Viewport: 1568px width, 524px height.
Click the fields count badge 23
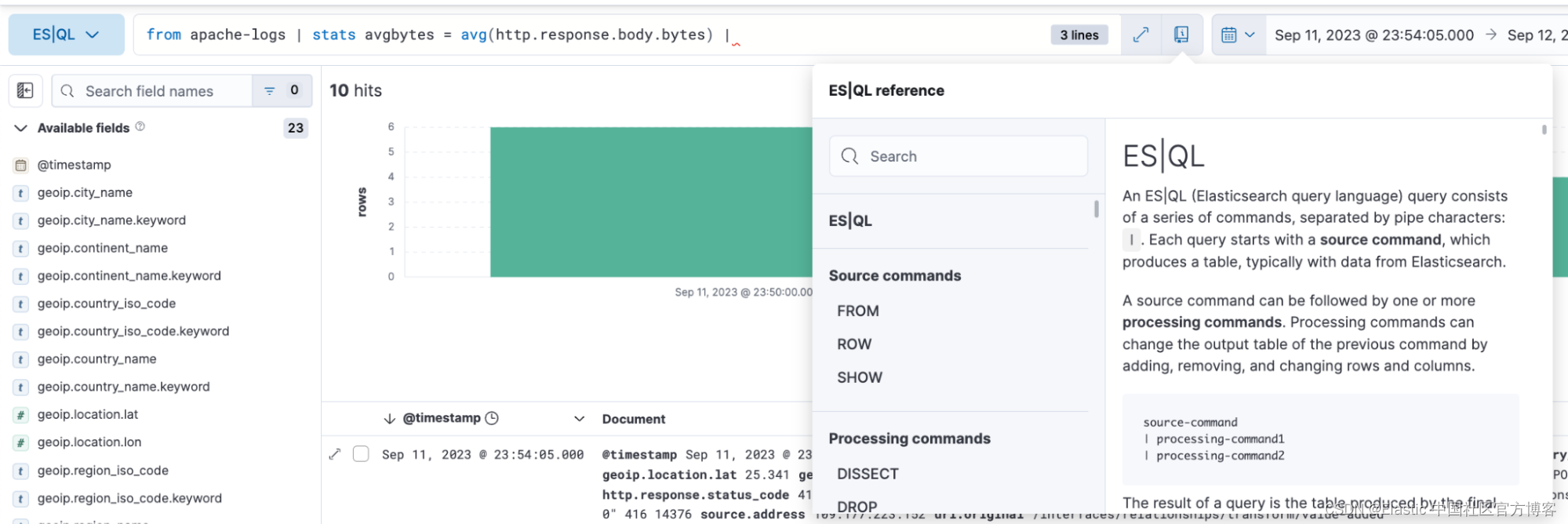click(296, 128)
